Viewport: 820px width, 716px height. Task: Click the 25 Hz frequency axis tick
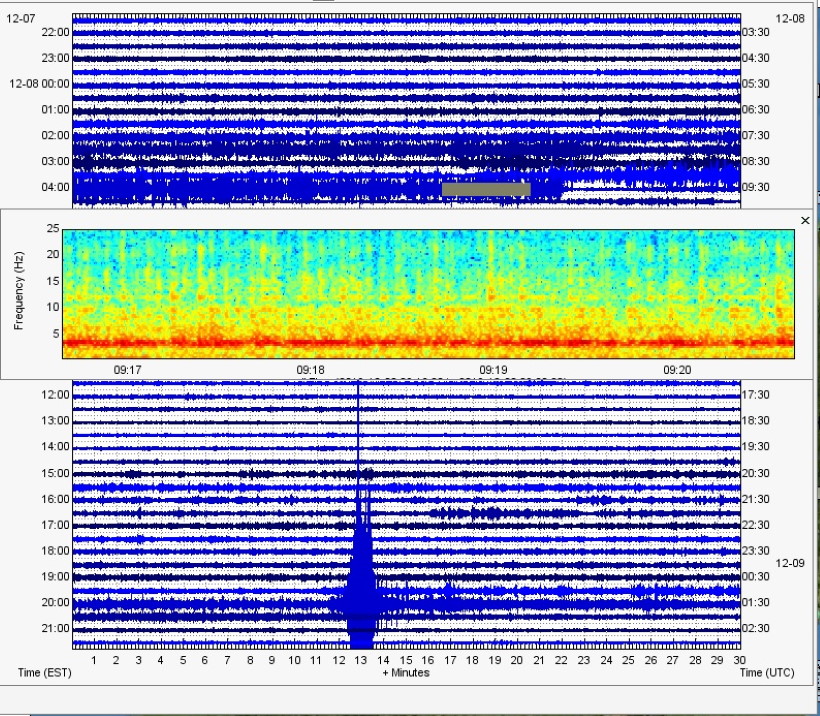[x=52, y=229]
